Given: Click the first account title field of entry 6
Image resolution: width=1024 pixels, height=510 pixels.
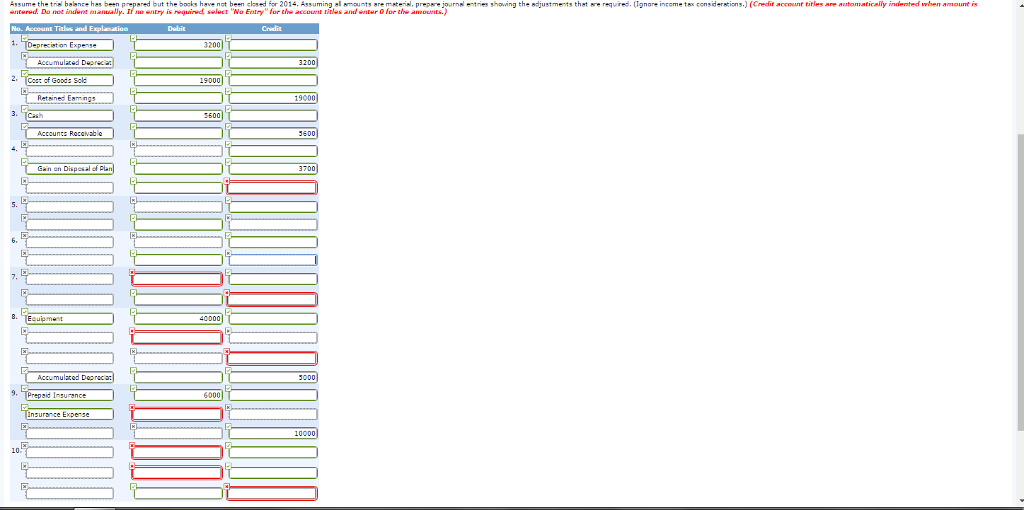Looking at the screenshot, I should (70, 242).
